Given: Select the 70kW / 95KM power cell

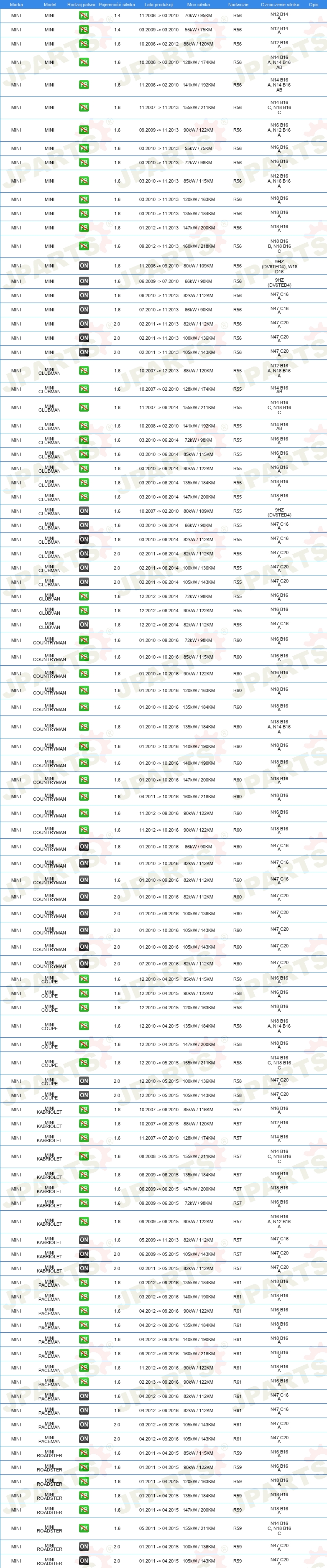Looking at the screenshot, I should [x=199, y=15].
